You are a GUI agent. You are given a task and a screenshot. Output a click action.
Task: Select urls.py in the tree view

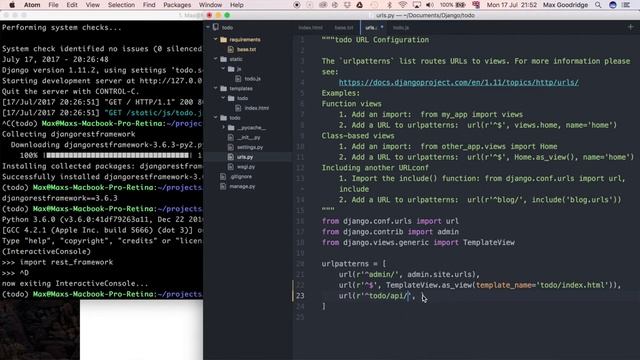[245, 157]
